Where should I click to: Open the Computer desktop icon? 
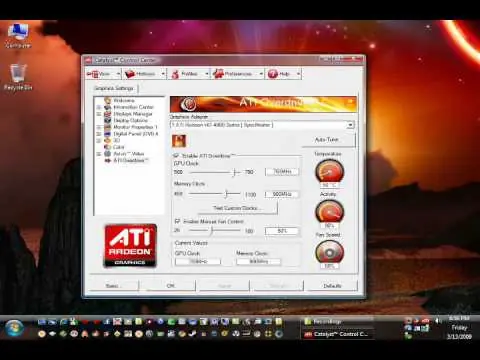click(18, 36)
